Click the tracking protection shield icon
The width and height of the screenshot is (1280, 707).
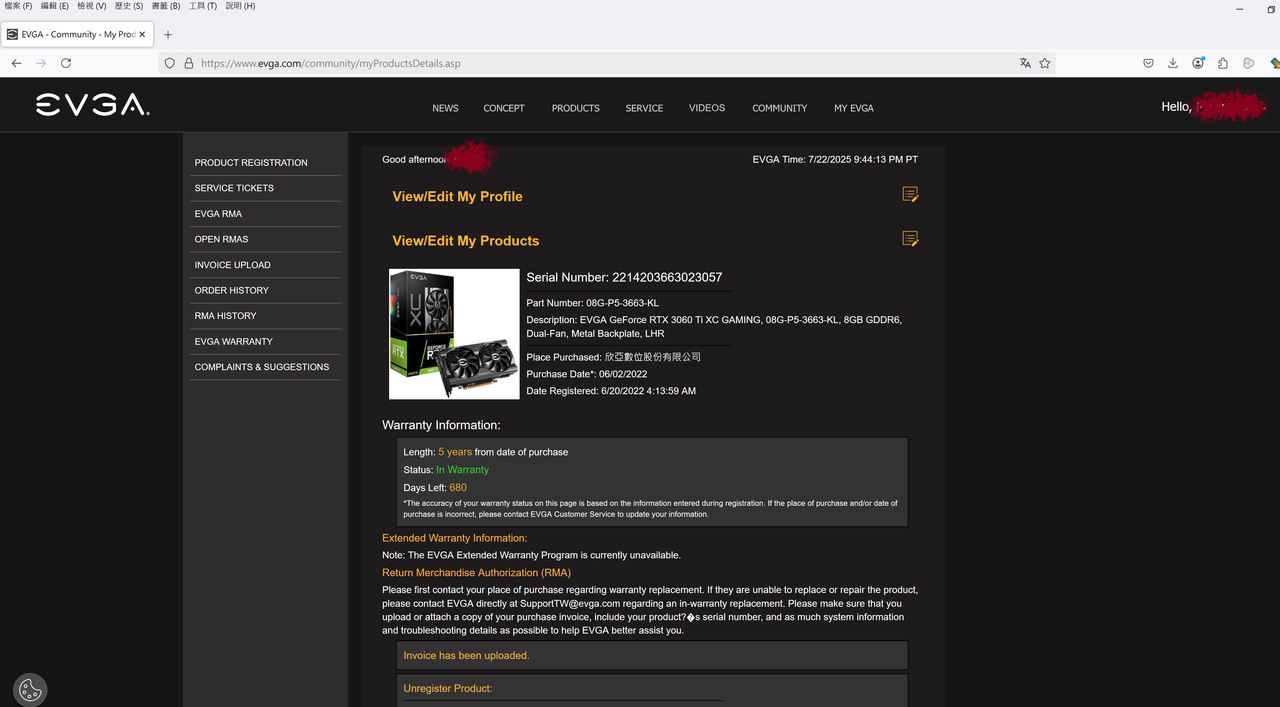(x=170, y=63)
